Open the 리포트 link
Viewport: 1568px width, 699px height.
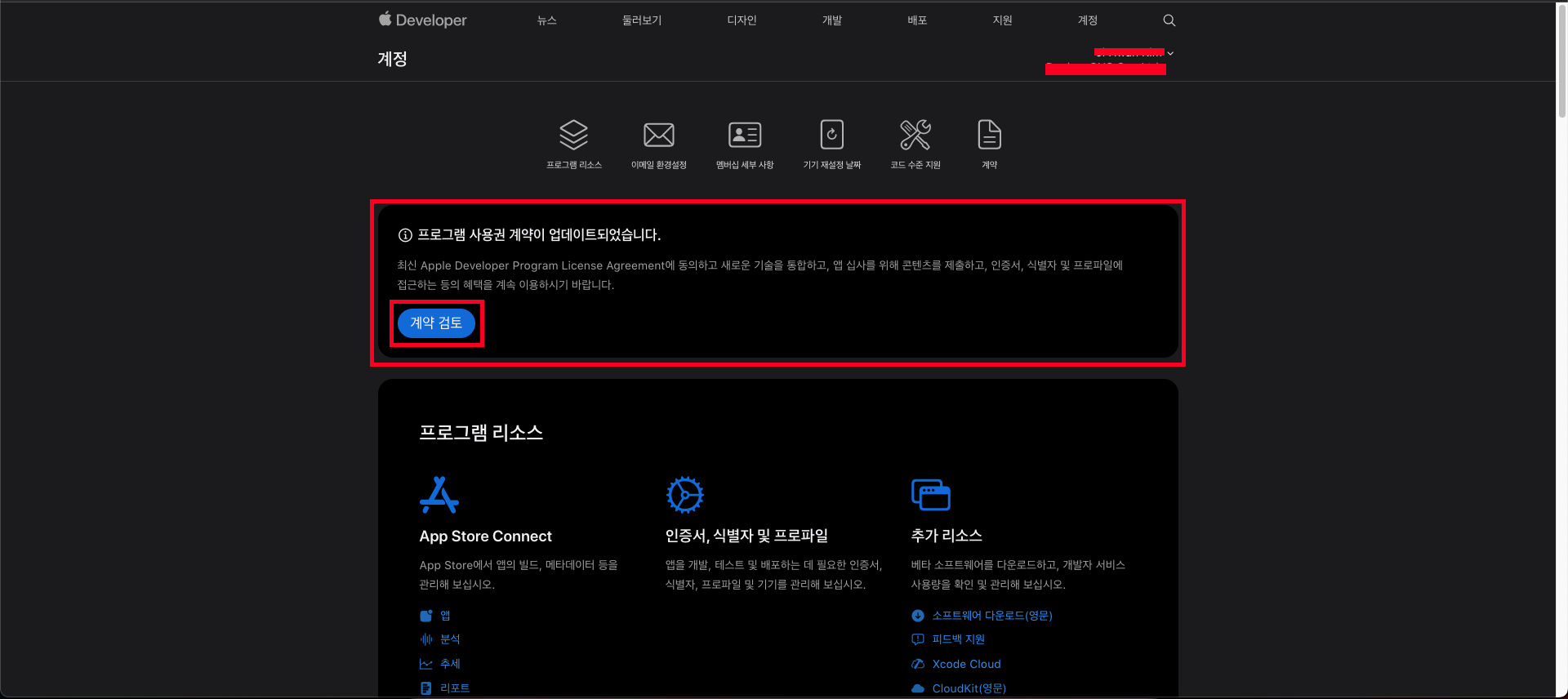tap(455, 688)
